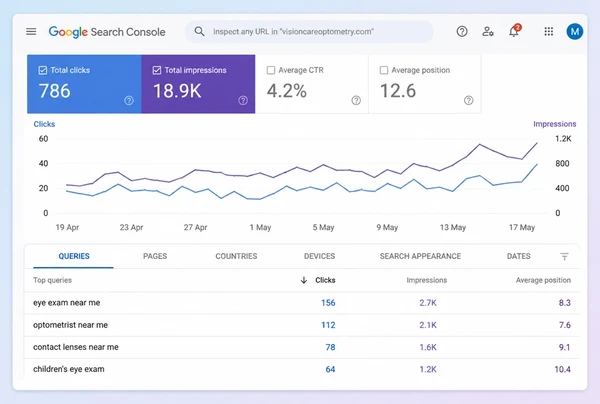
Task: Uncheck the Total impressions checkbox
Action: coord(157,70)
